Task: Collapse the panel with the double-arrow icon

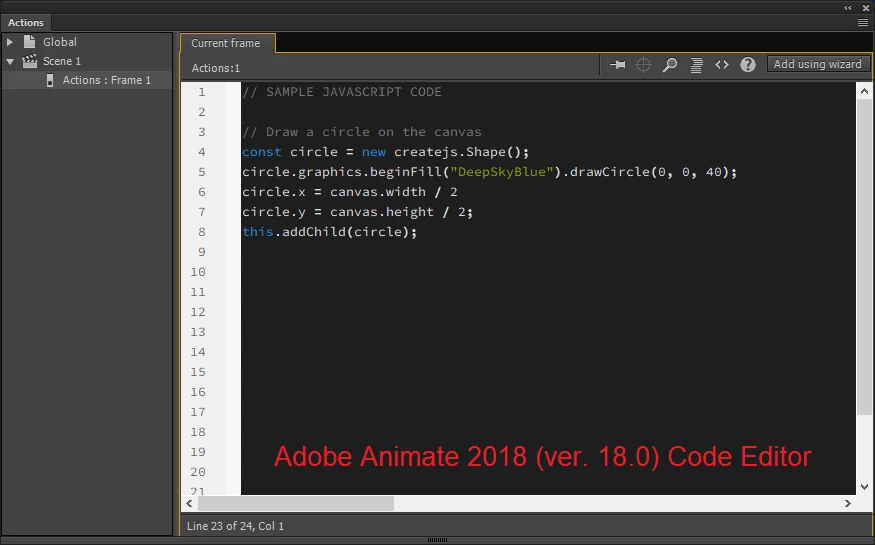Action: [848, 8]
